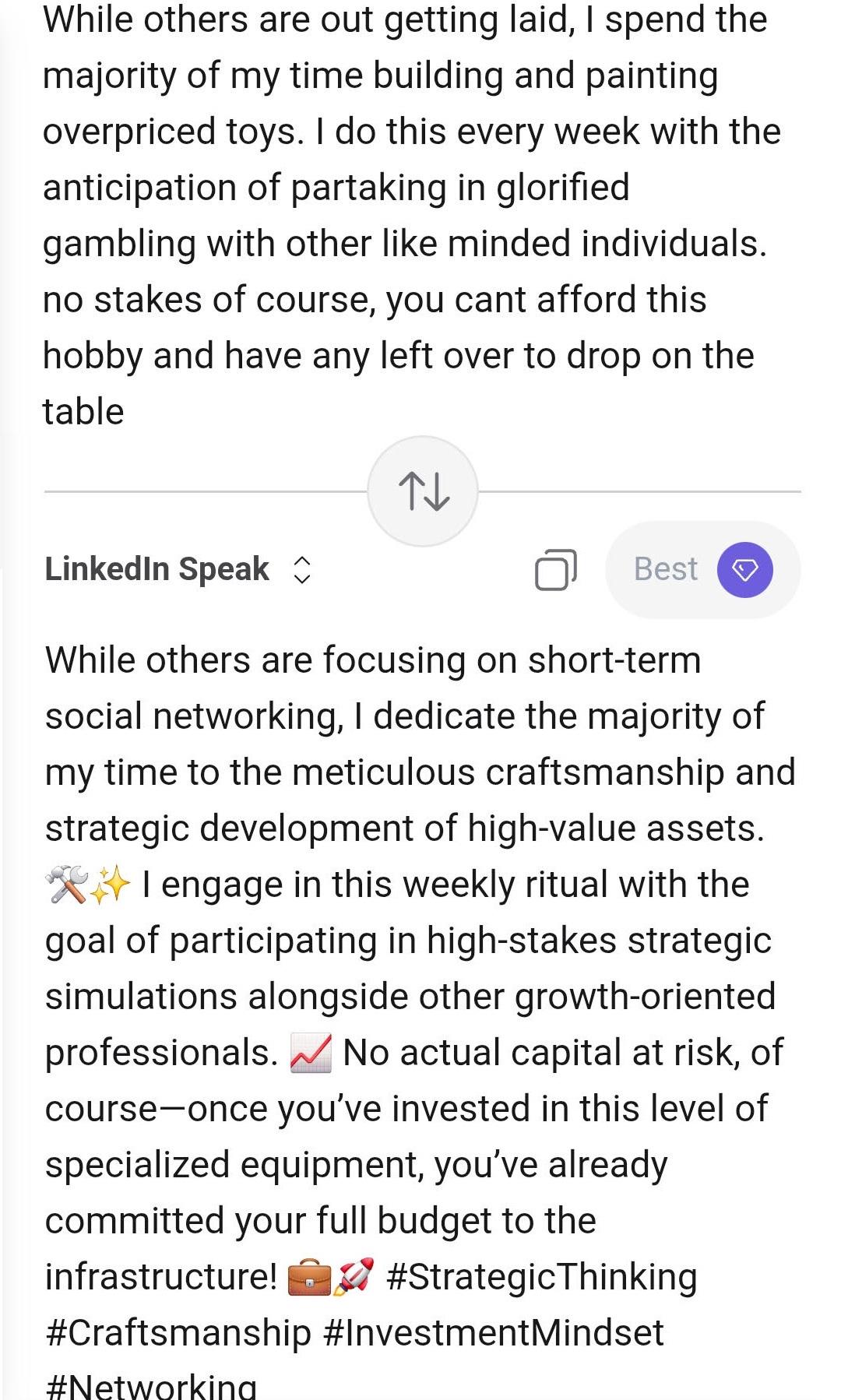The height and width of the screenshot is (1400, 841).
Task: Click the rising chart emoji
Action: pos(311,1053)
